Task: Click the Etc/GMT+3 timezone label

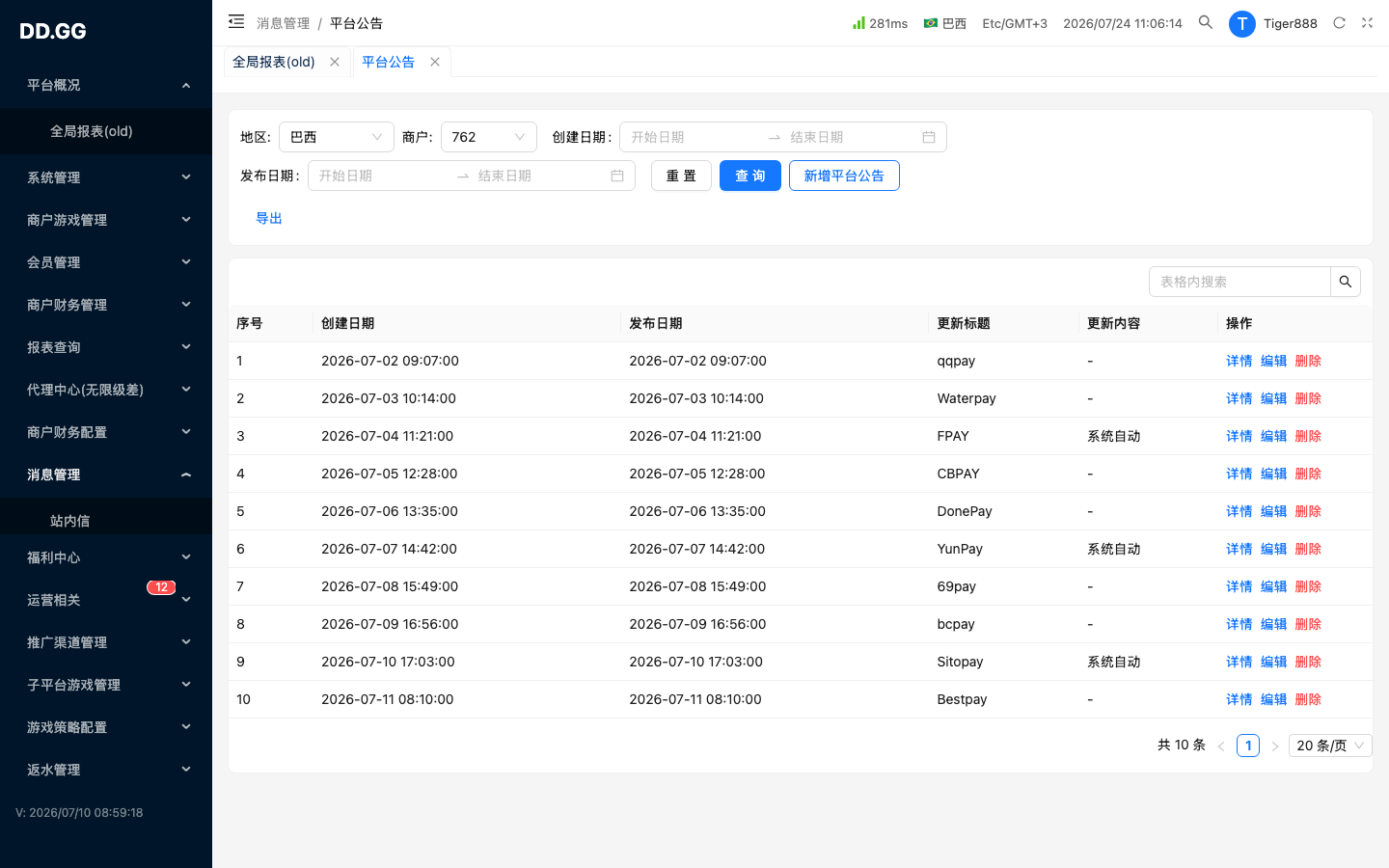Action: pyautogui.click(x=1015, y=23)
